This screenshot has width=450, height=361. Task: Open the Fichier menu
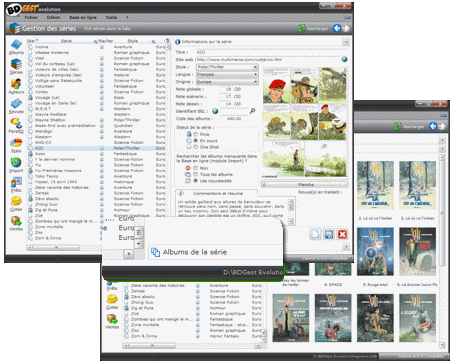(x=31, y=17)
